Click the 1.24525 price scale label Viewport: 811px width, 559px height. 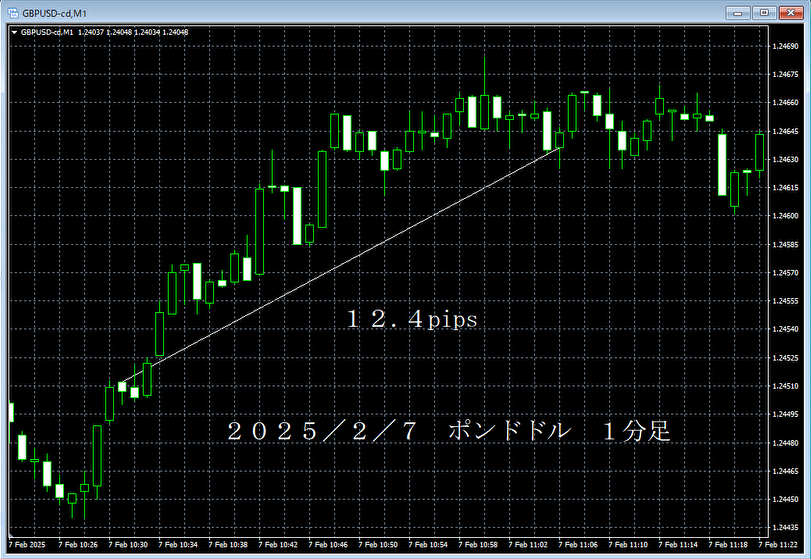tap(785, 358)
